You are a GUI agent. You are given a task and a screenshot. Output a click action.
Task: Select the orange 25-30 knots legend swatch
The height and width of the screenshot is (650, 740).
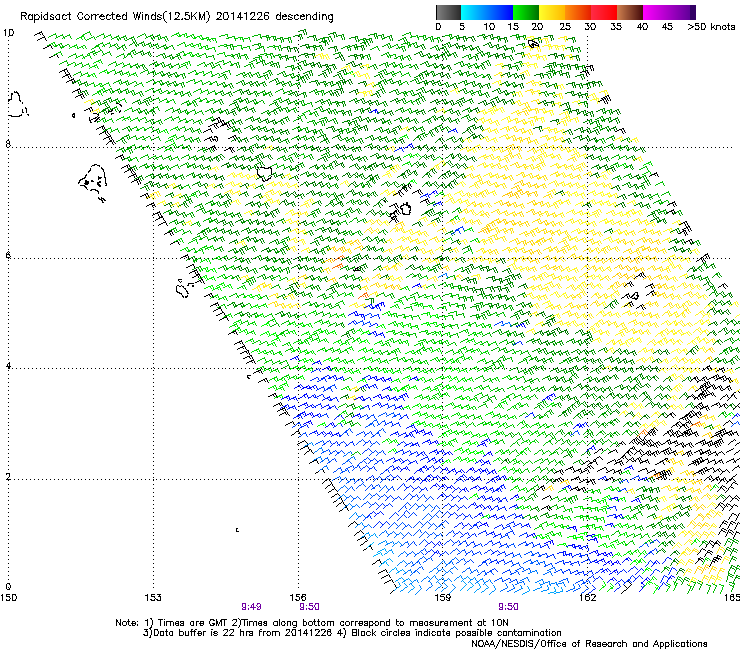pos(578,12)
